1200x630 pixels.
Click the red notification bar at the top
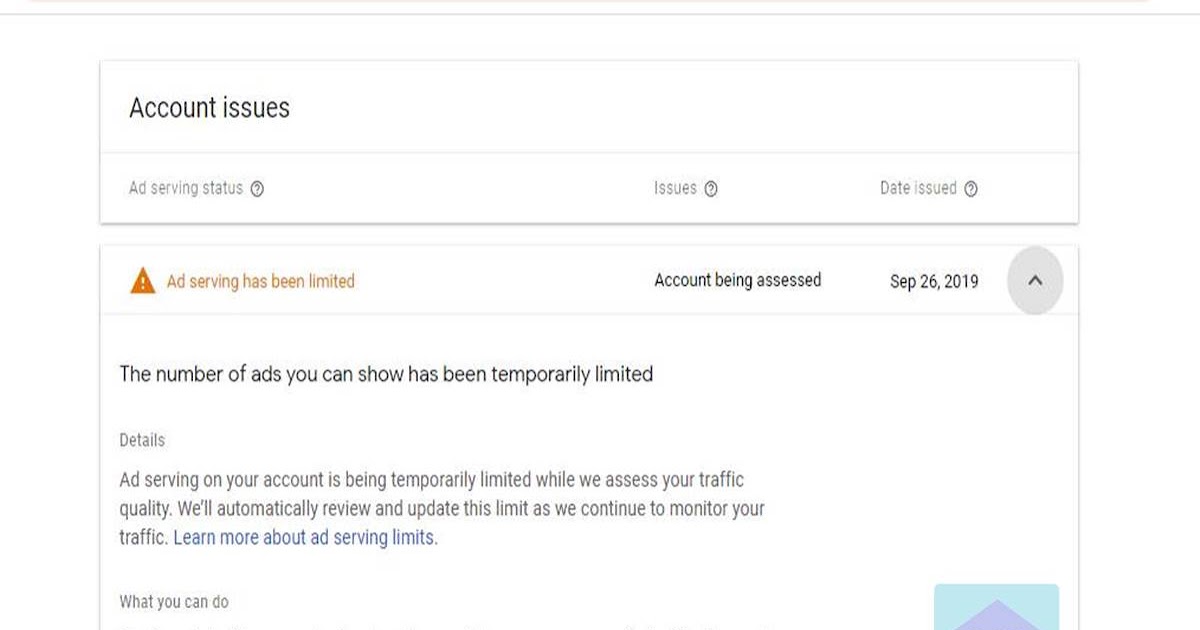click(600, 4)
